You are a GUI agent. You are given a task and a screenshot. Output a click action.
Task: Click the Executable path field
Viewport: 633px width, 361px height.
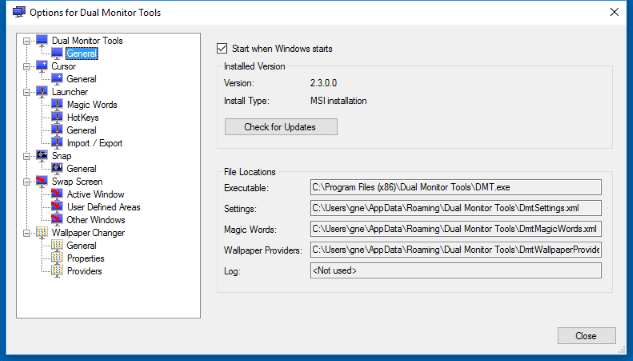coord(456,187)
